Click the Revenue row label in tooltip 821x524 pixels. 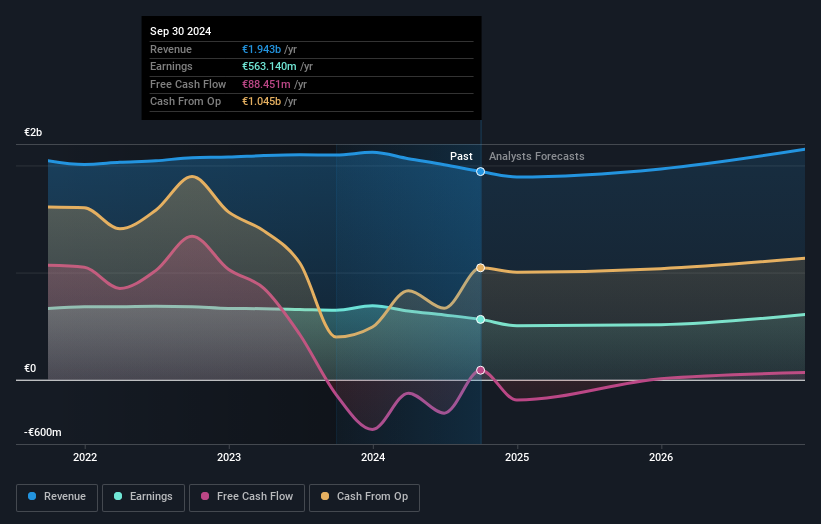pyautogui.click(x=171, y=49)
